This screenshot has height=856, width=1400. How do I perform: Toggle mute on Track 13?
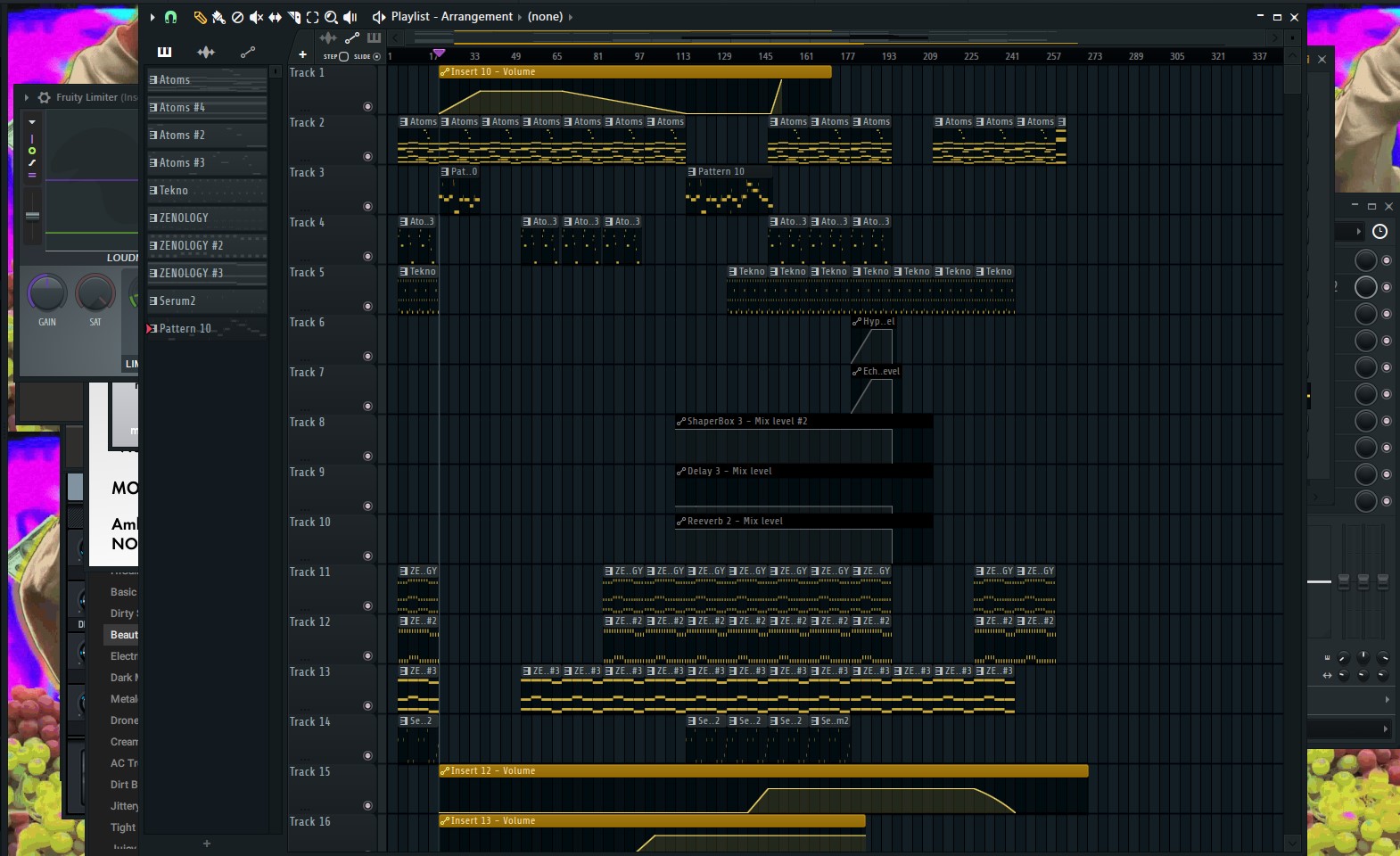click(367, 706)
